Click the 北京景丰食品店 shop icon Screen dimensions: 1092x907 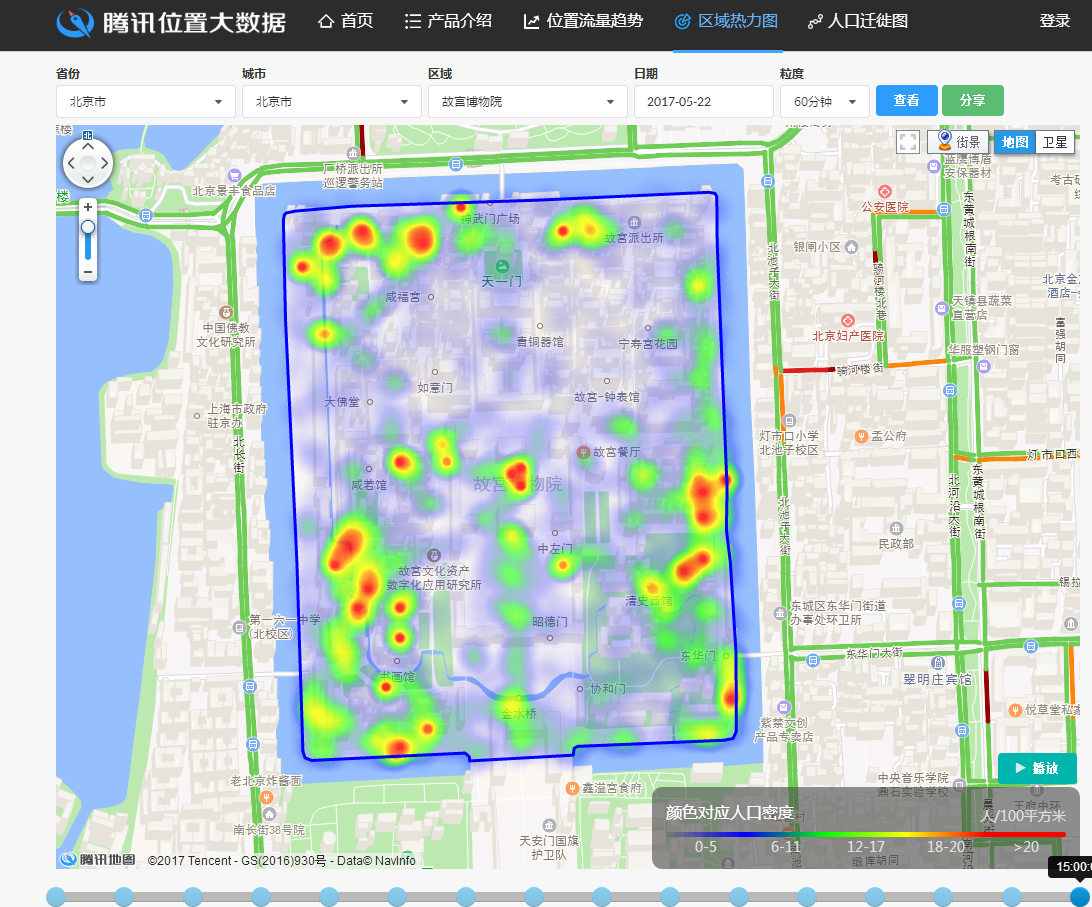point(235,176)
